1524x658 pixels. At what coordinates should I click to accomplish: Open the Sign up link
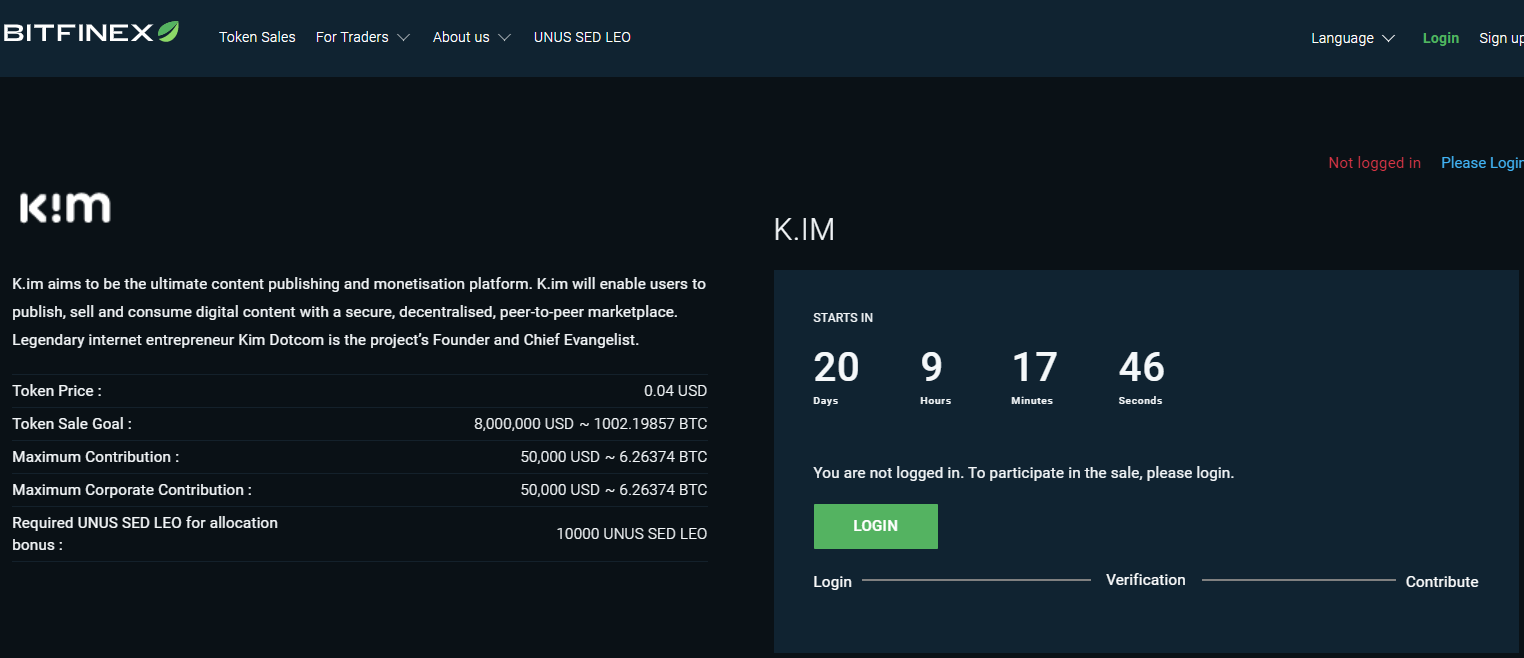[1500, 38]
